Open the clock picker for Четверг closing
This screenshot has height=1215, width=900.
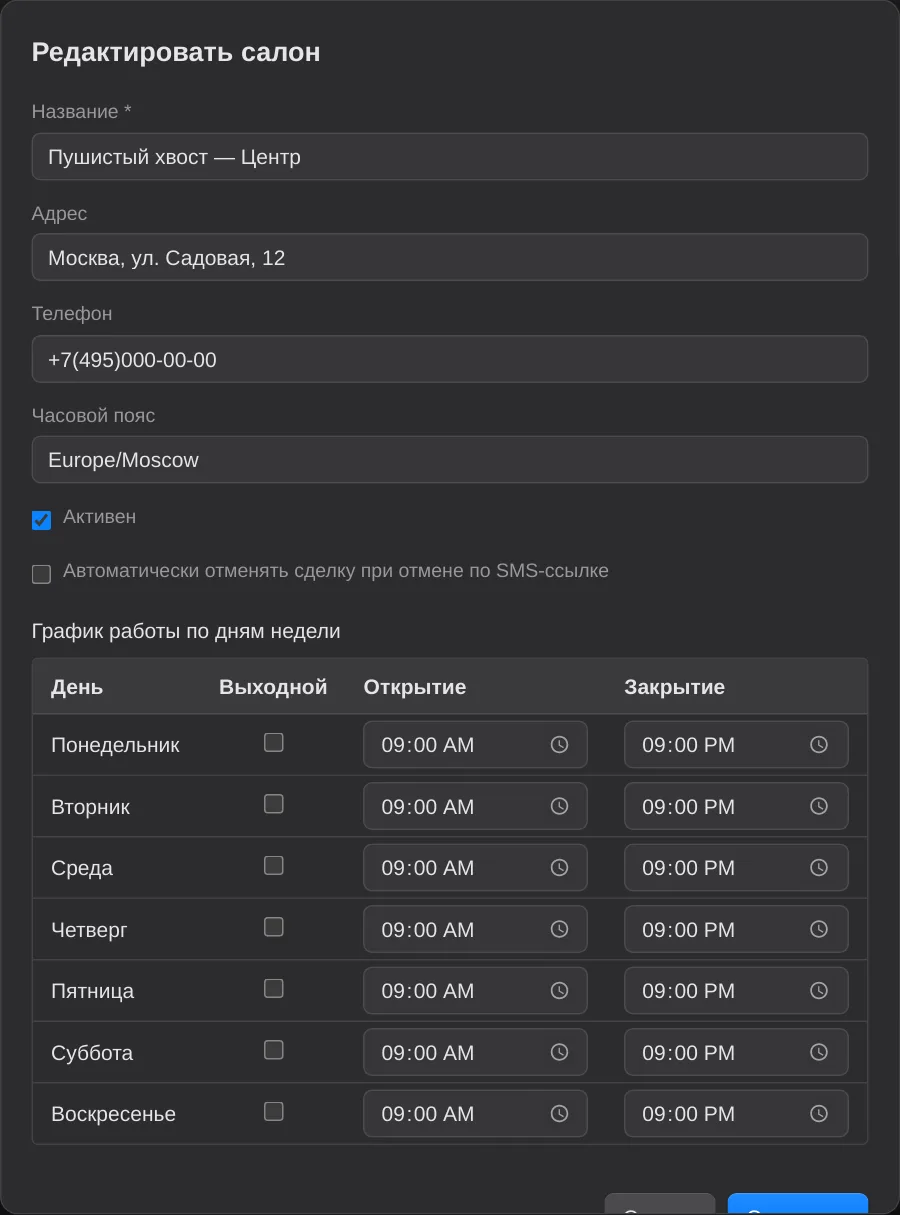(x=819, y=929)
